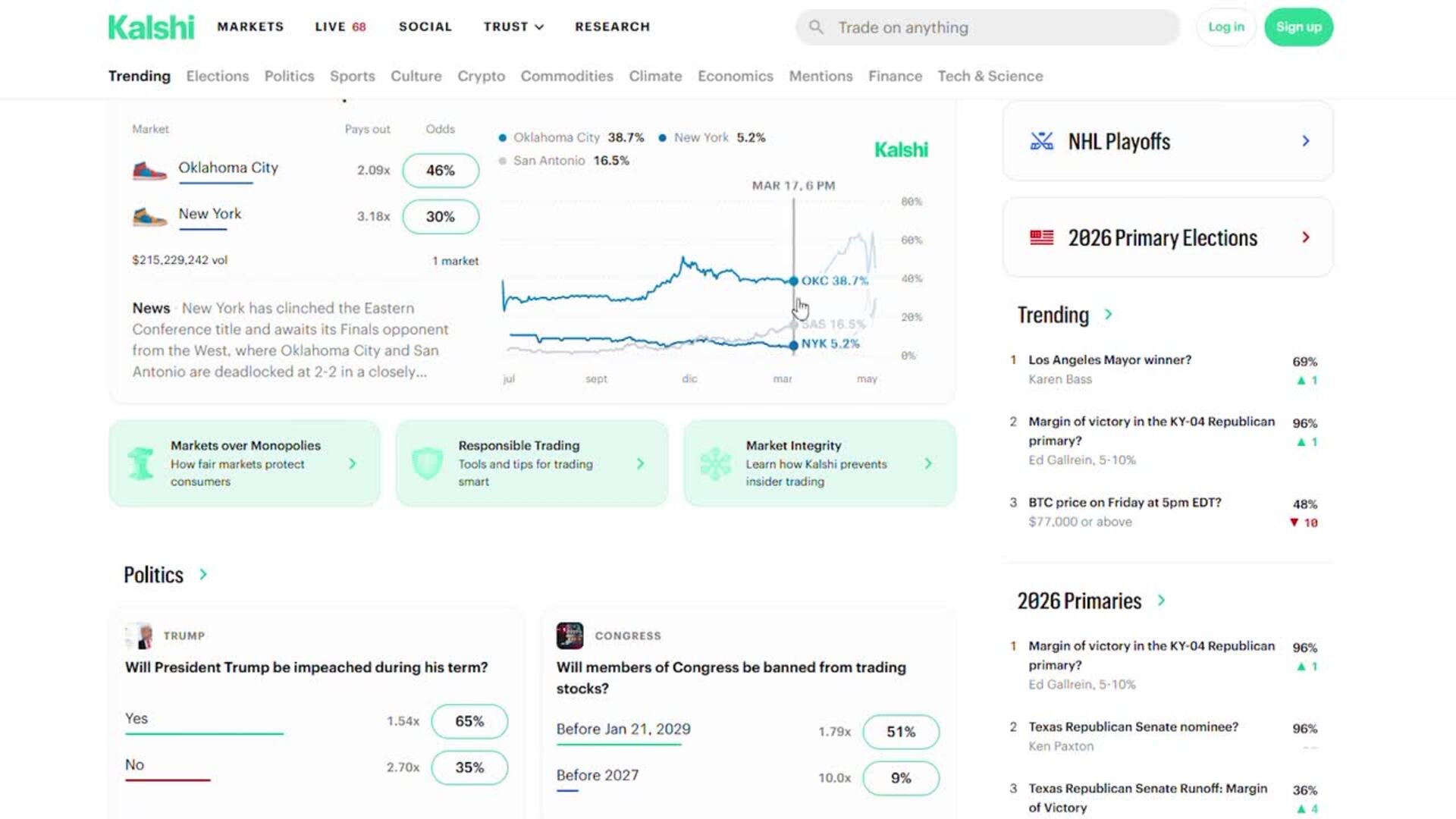Click the search magnifier icon
This screenshot has width=1456, height=819.
816,27
